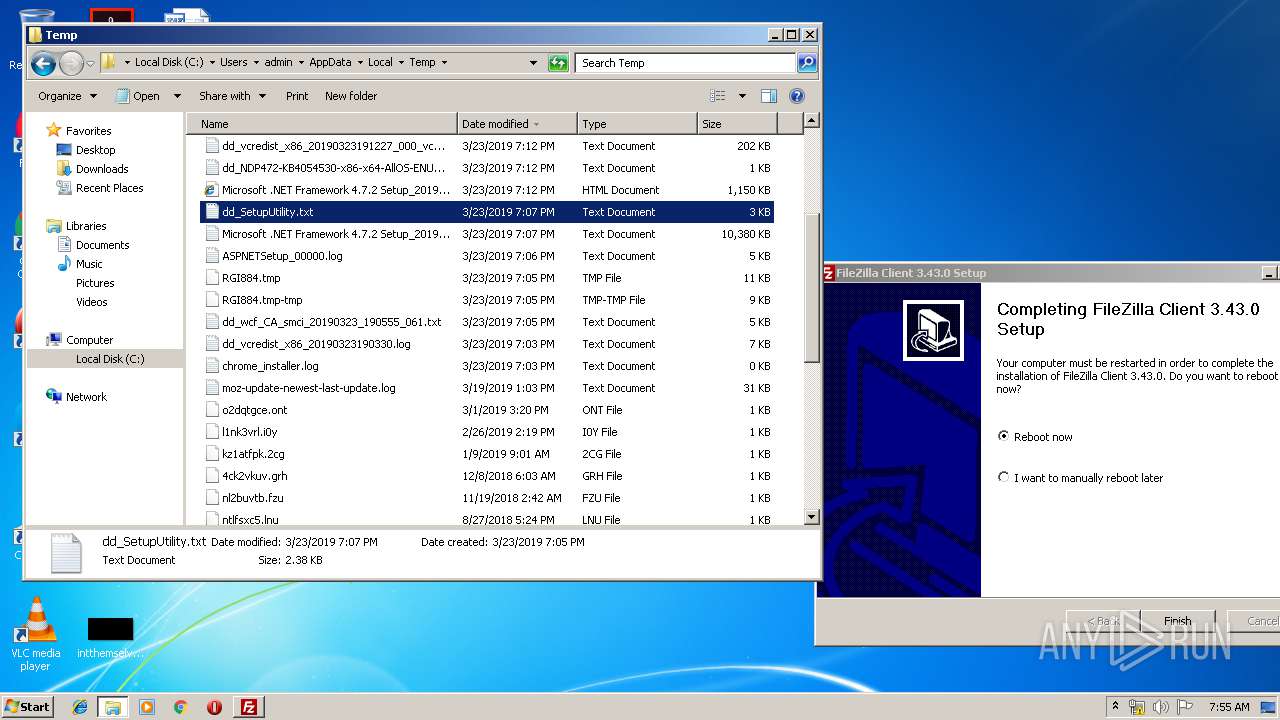Sort by the Name column header

(x=322, y=124)
